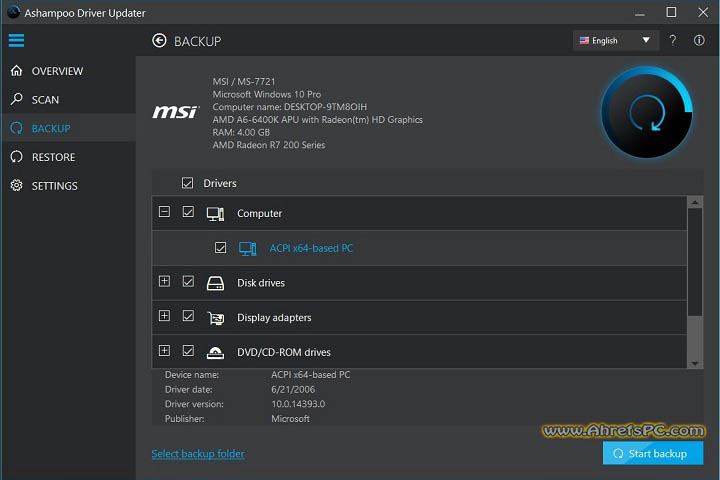Viewport: 720px width, 480px height.
Task: Expand the DVD/CD-ROM drives tree node
Action: coord(164,350)
